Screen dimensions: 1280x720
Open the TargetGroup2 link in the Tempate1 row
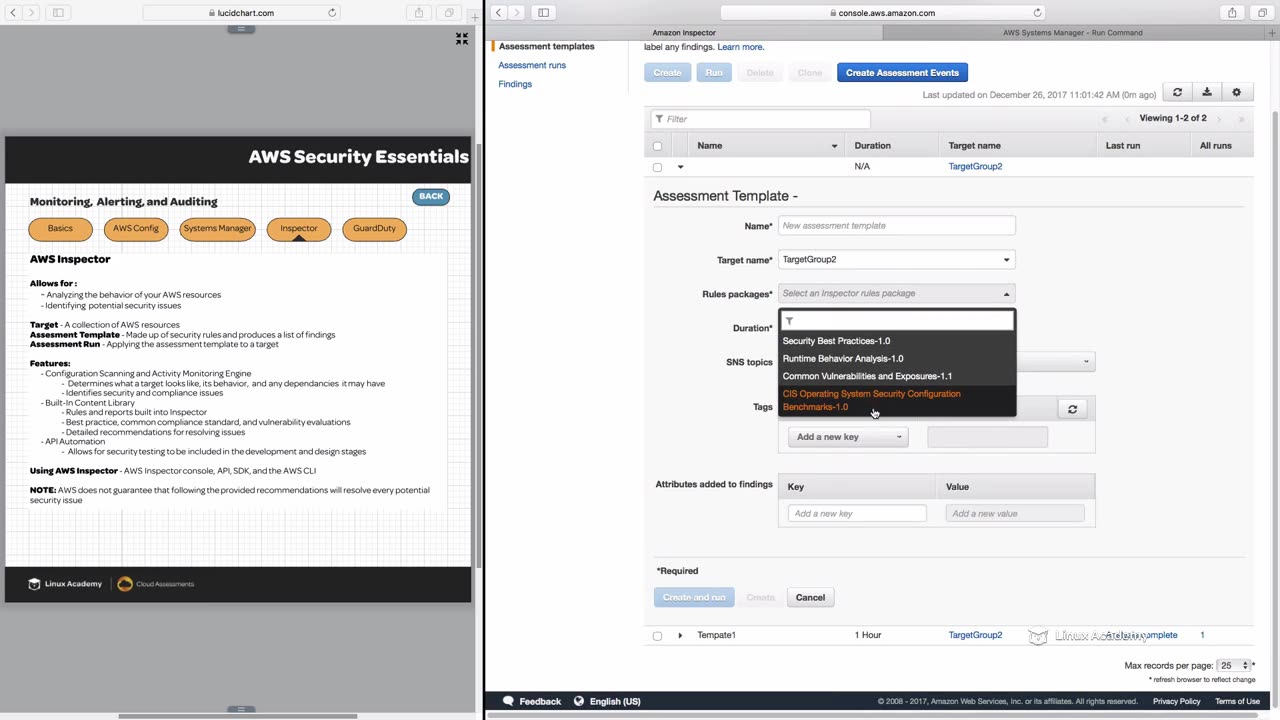pyautogui.click(x=975, y=635)
